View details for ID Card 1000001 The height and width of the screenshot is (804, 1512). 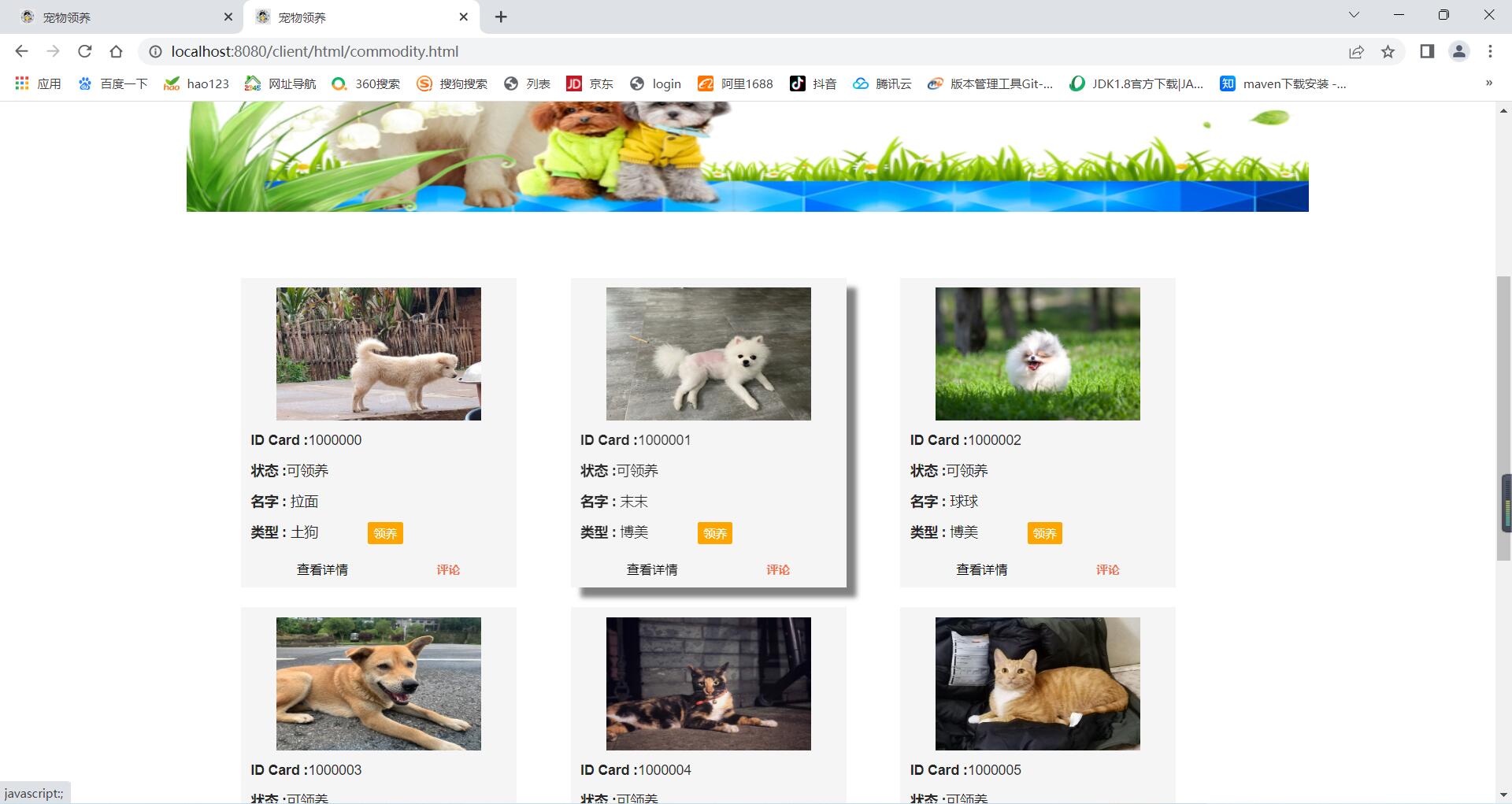click(652, 569)
